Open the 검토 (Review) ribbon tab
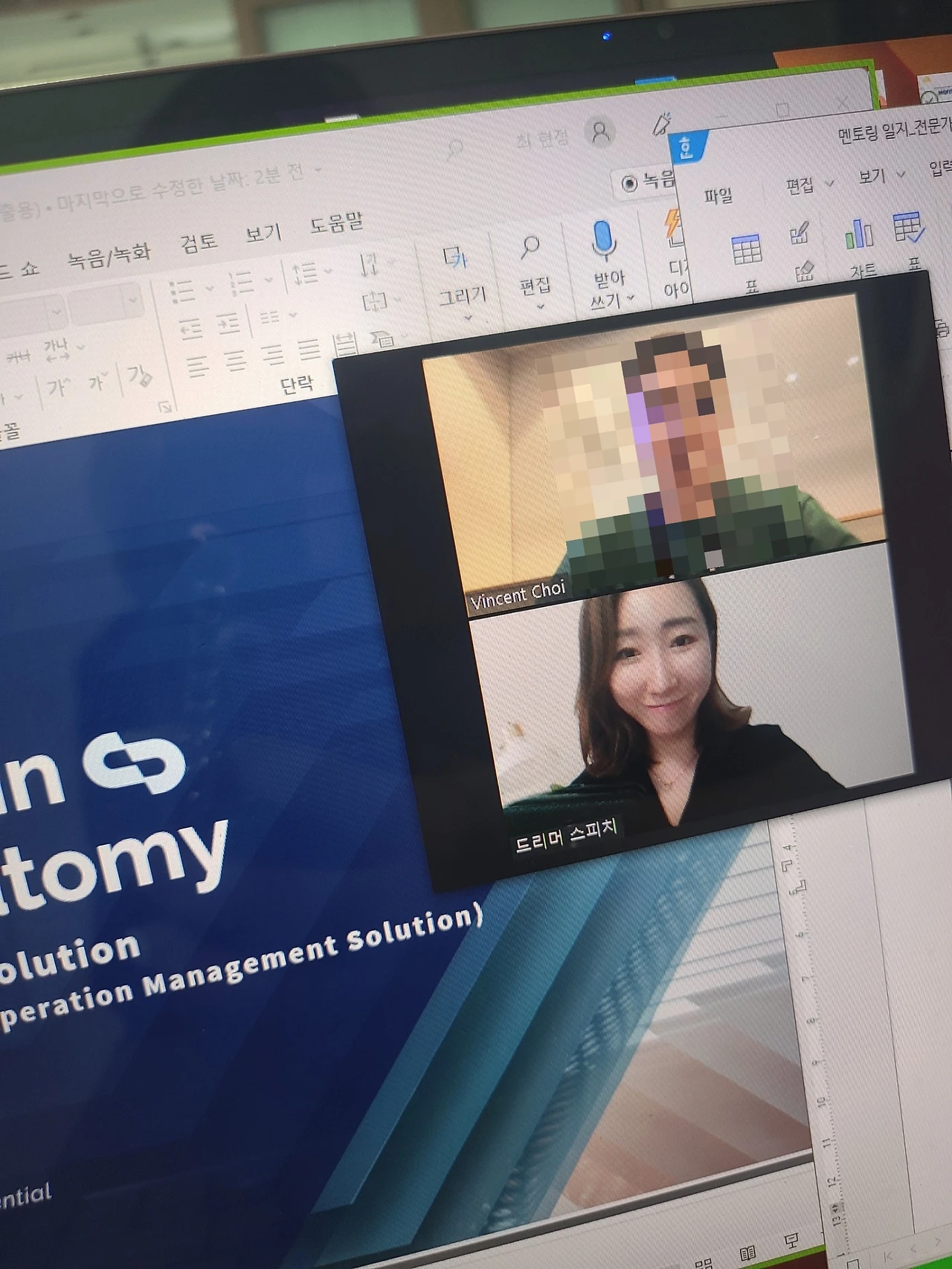 point(199,242)
